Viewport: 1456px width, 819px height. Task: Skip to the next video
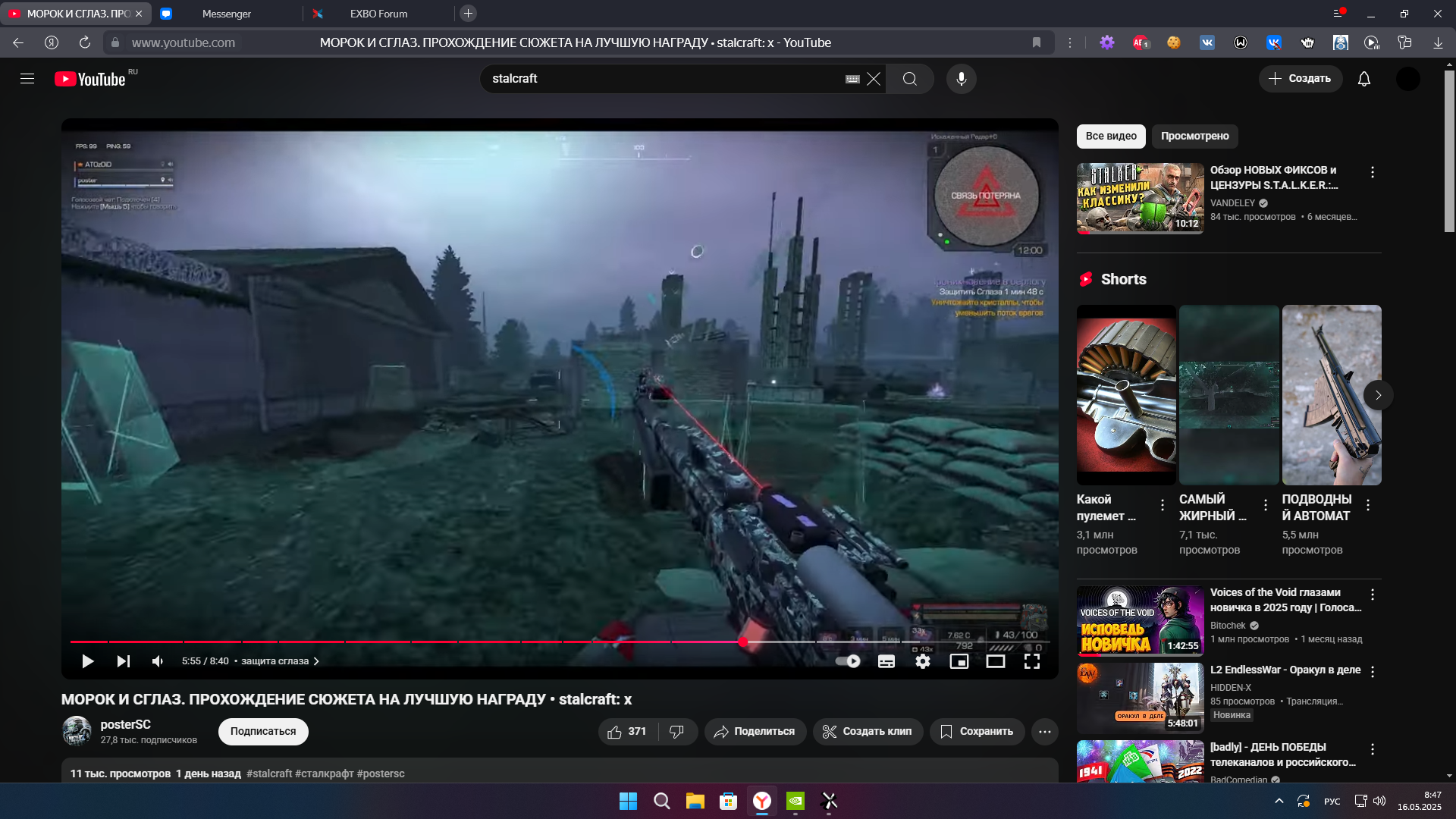click(x=123, y=661)
